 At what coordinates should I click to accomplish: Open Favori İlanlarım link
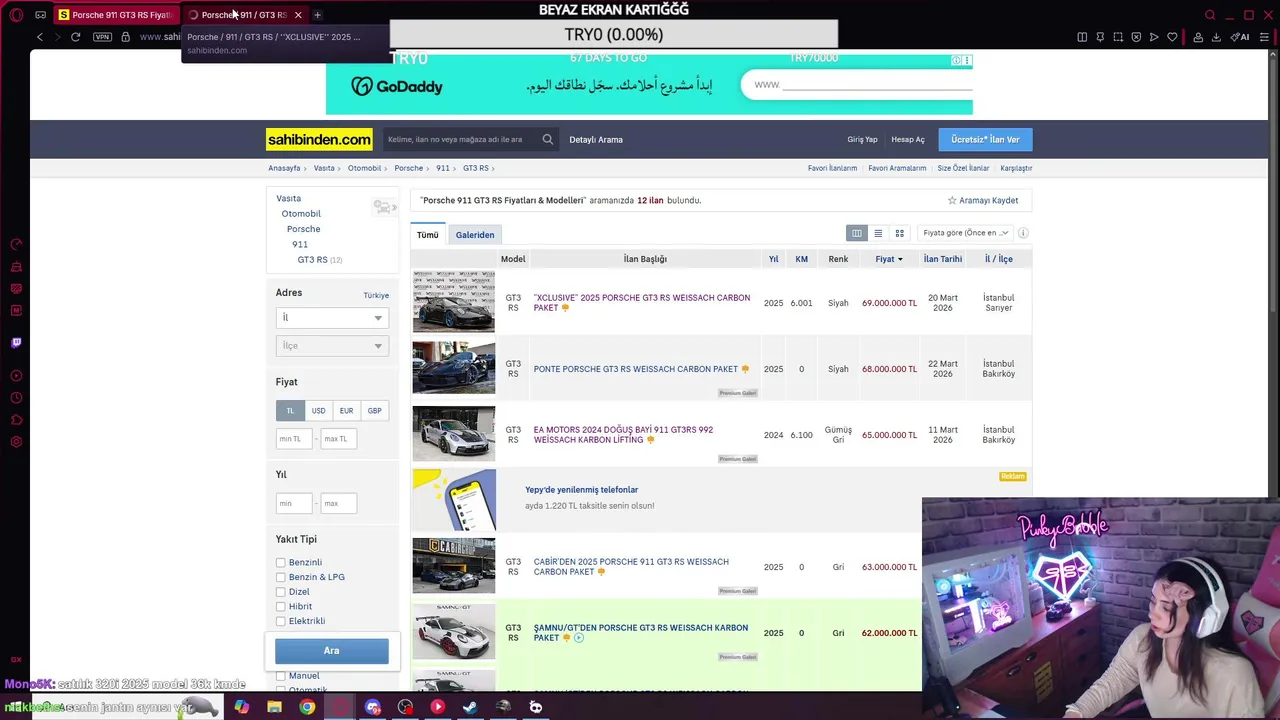[832, 168]
